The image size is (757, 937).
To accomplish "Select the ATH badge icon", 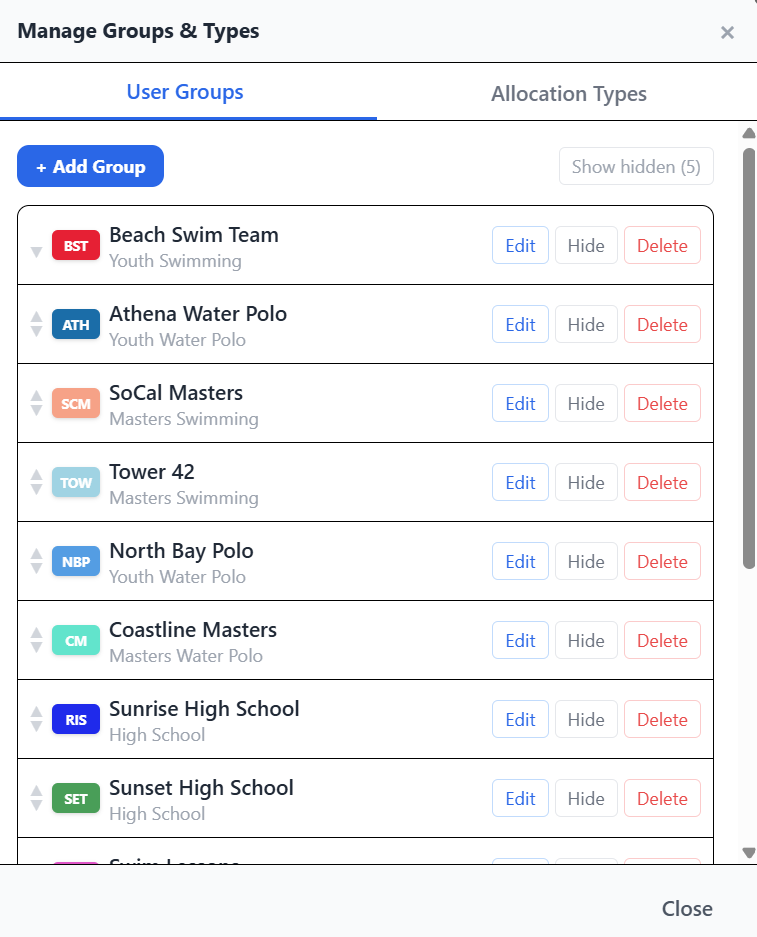I will coord(75,323).
